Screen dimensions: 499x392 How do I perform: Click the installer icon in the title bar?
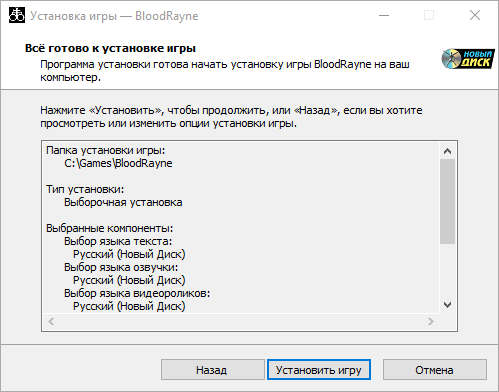click(x=17, y=15)
